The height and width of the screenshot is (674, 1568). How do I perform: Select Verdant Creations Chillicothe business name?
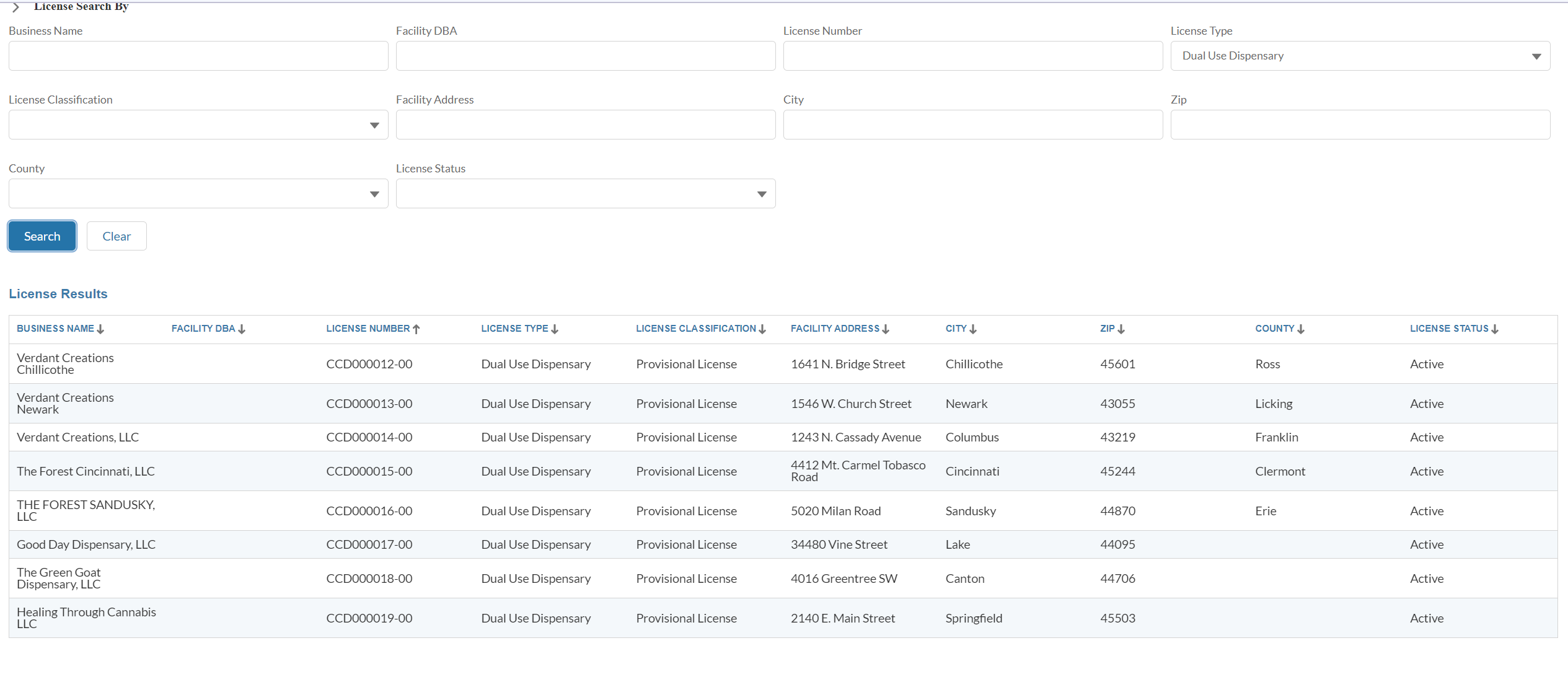tap(65, 364)
